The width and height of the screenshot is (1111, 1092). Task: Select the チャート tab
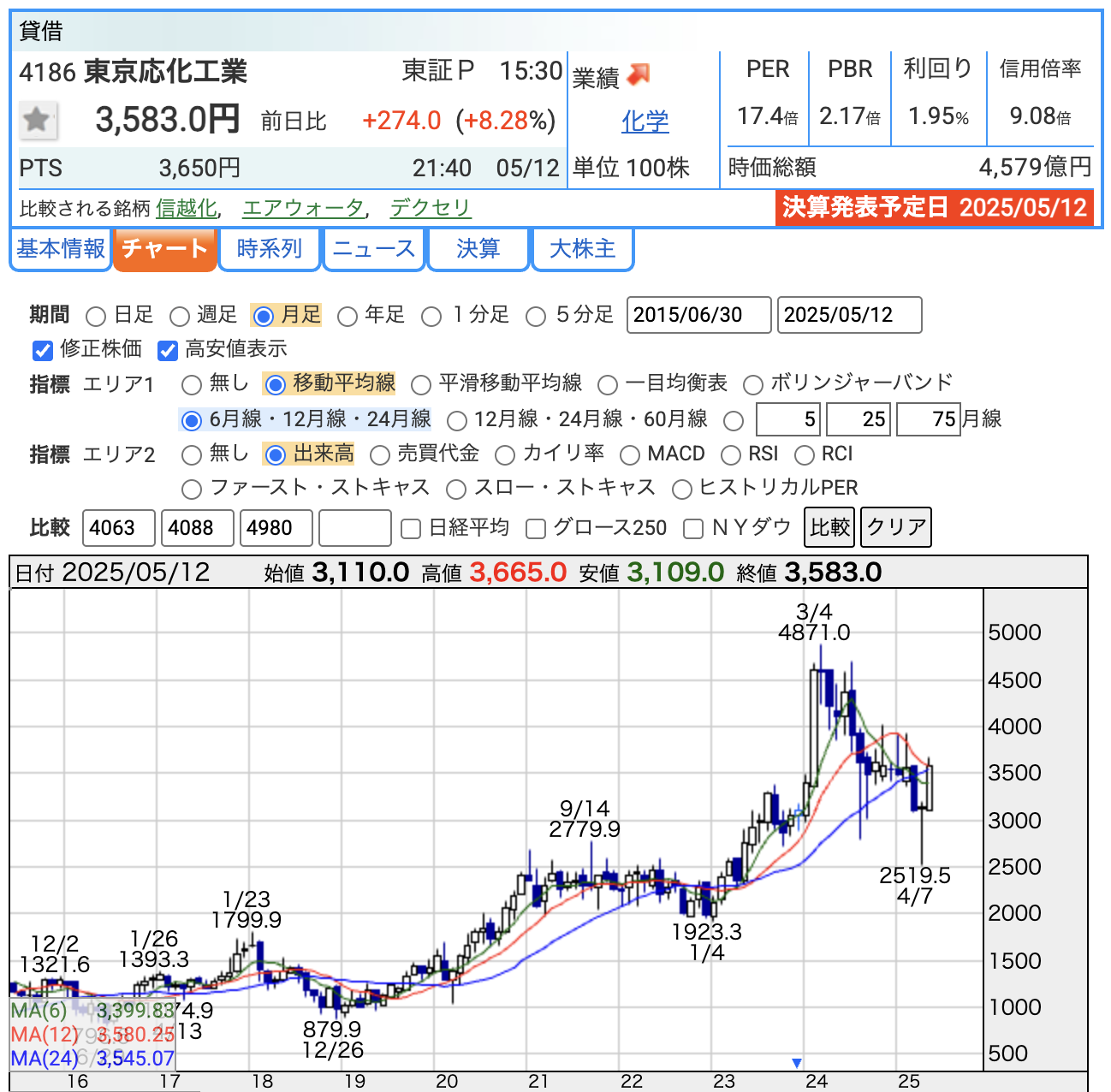[164, 249]
